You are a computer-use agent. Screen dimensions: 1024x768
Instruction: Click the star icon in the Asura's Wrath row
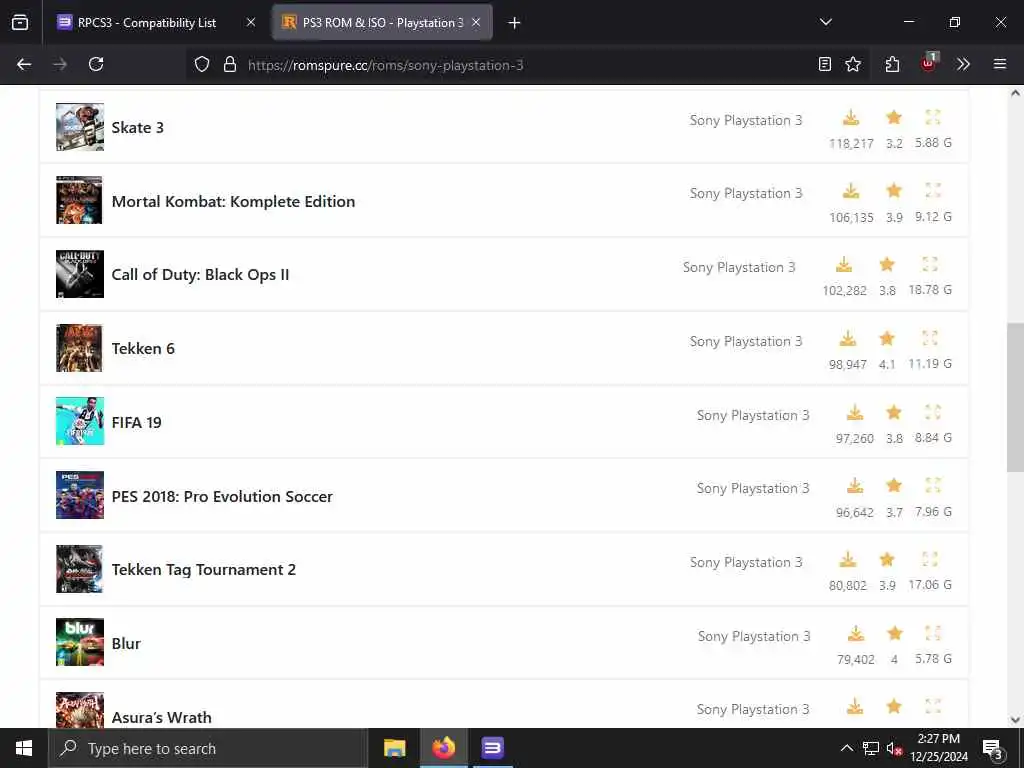894,707
